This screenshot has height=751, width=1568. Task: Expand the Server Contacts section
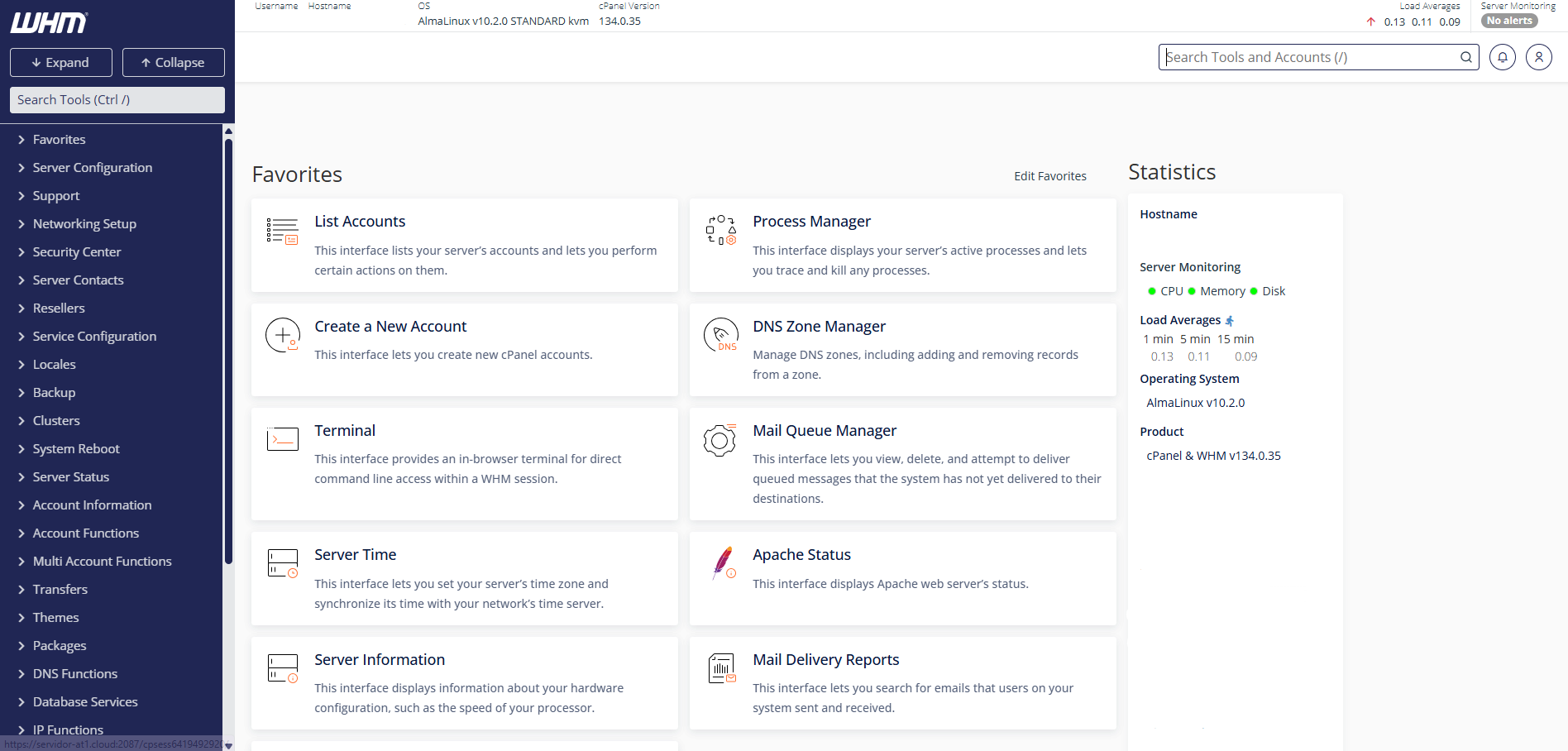112,280
